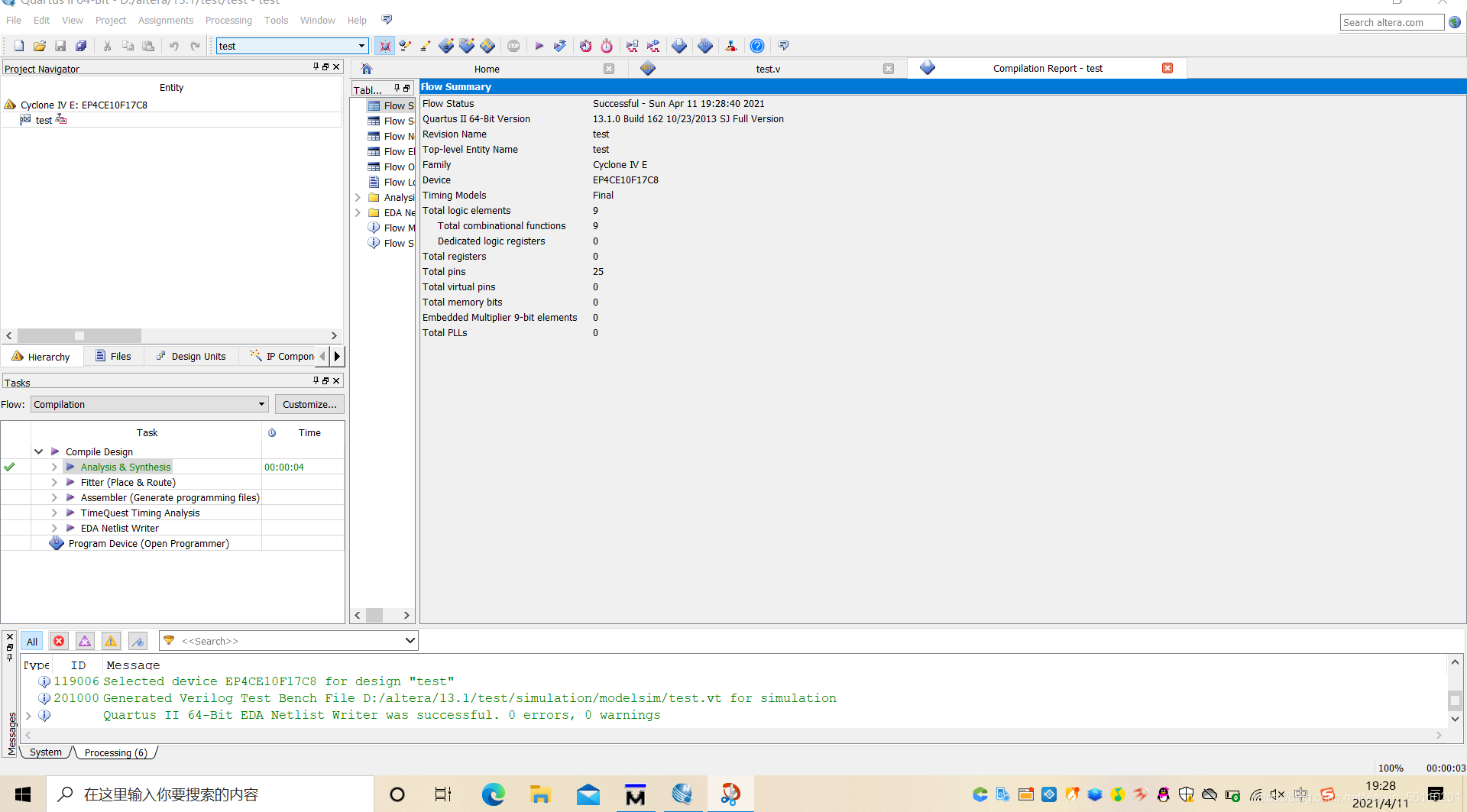Click the Redo arrow icon
This screenshot has height=812, width=1467.
tap(196, 46)
